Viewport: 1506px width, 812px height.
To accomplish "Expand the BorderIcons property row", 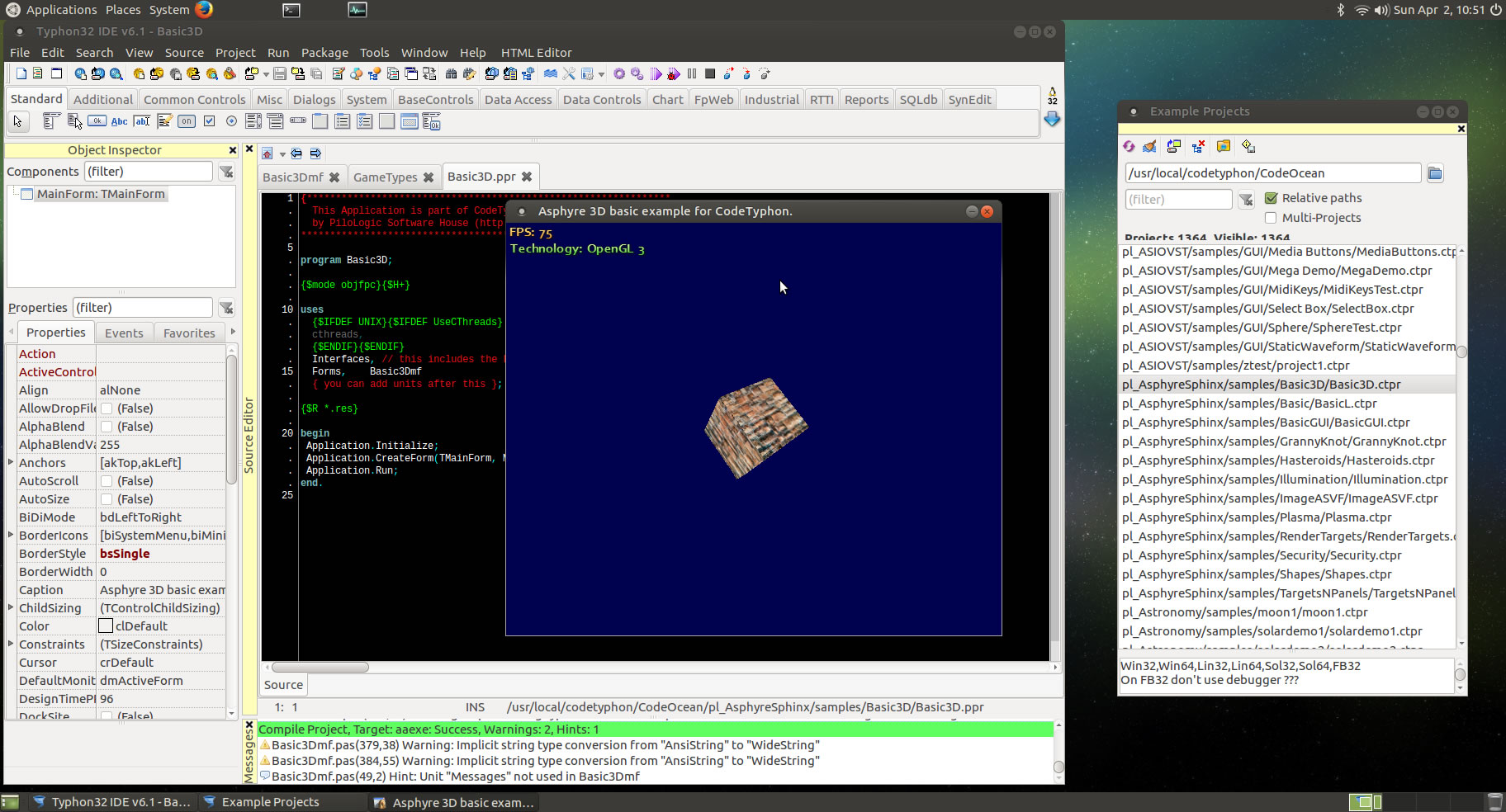I will click(11, 535).
